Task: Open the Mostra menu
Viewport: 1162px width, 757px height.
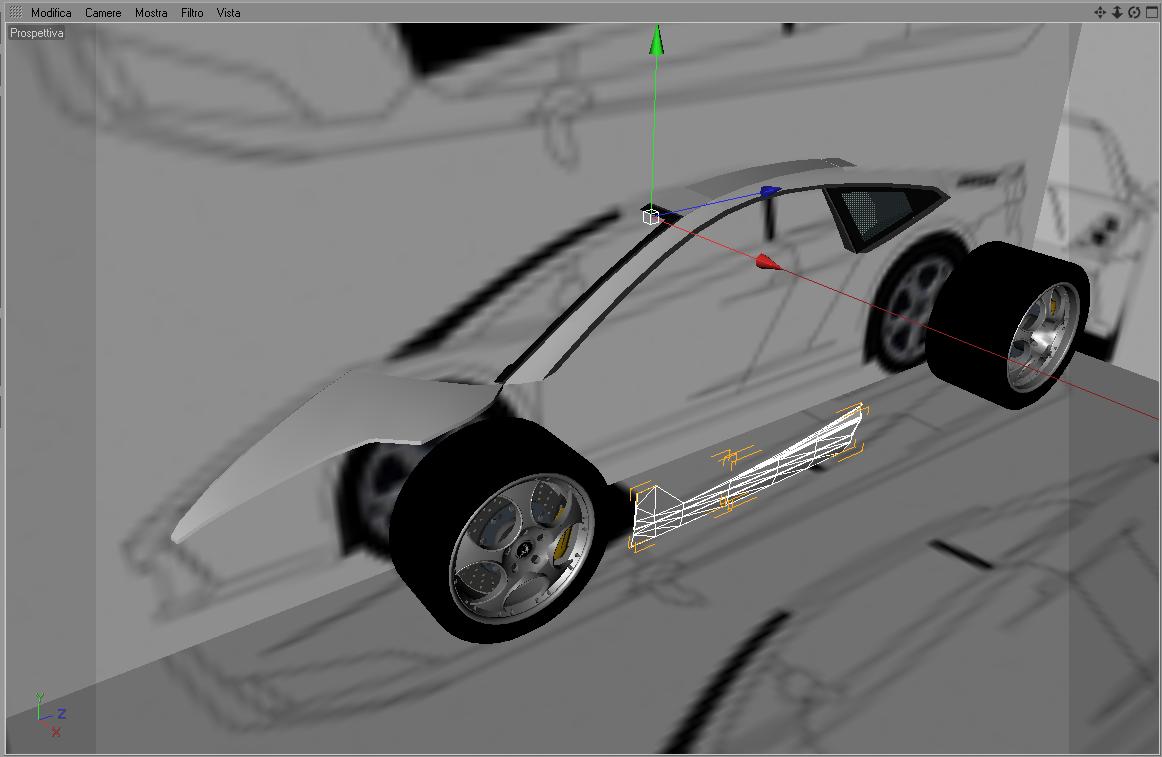Action: pyautogui.click(x=151, y=13)
